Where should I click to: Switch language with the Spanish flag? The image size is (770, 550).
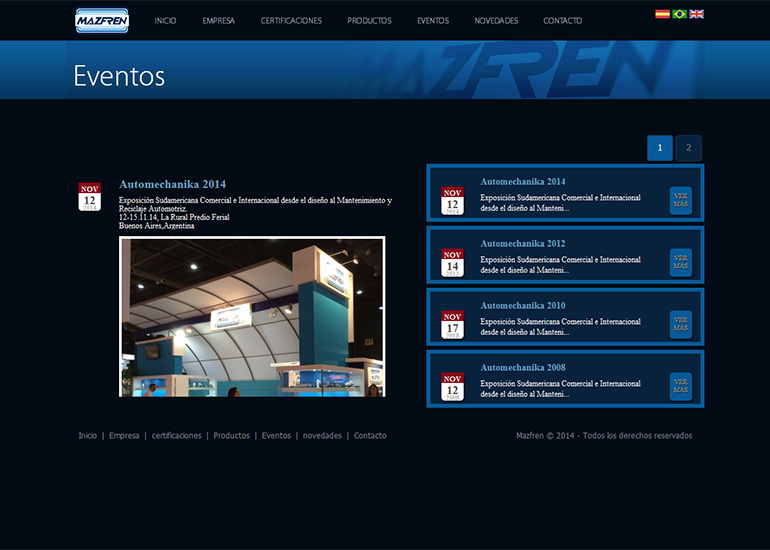(x=662, y=14)
